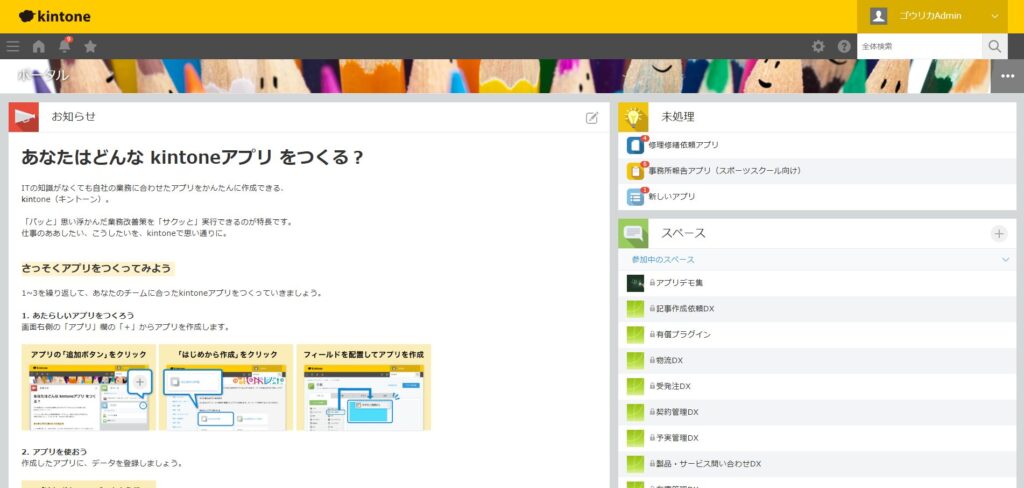1024x488 pixels.
Task: Click the 製品・サービス問い合わせDX green icon
Action: tap(635, 464)
